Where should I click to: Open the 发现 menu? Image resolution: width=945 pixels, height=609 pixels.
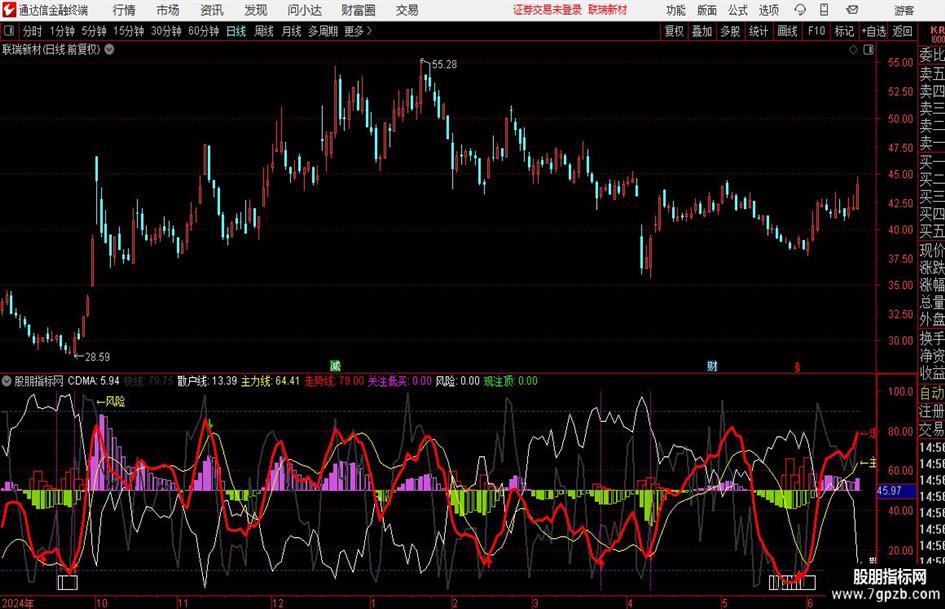pyautogui.click(x=256, y=10)
